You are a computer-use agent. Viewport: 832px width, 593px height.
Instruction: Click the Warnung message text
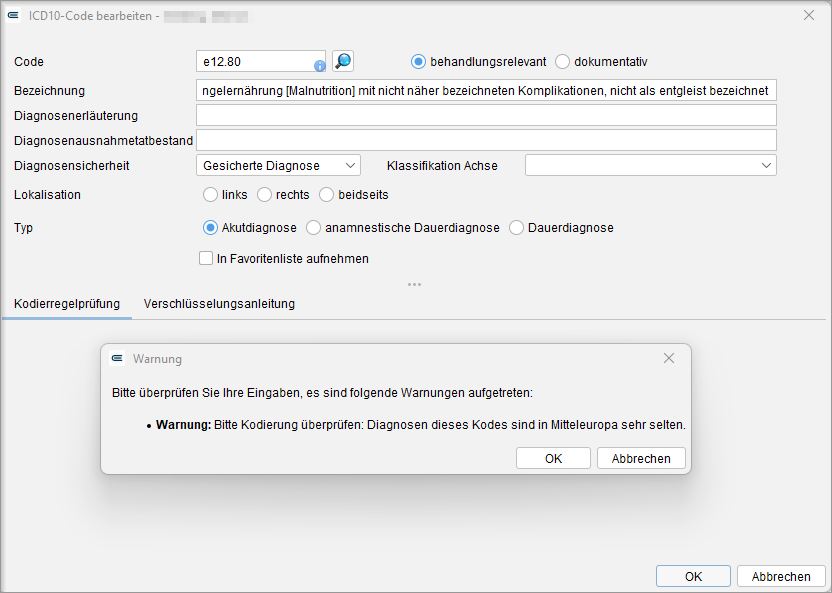421,425
